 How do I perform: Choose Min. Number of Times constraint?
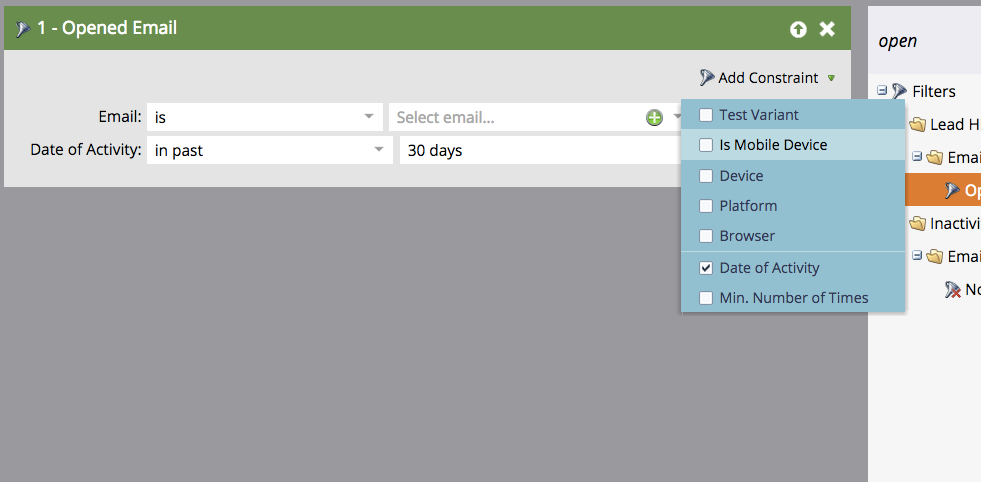click(793, 298)
